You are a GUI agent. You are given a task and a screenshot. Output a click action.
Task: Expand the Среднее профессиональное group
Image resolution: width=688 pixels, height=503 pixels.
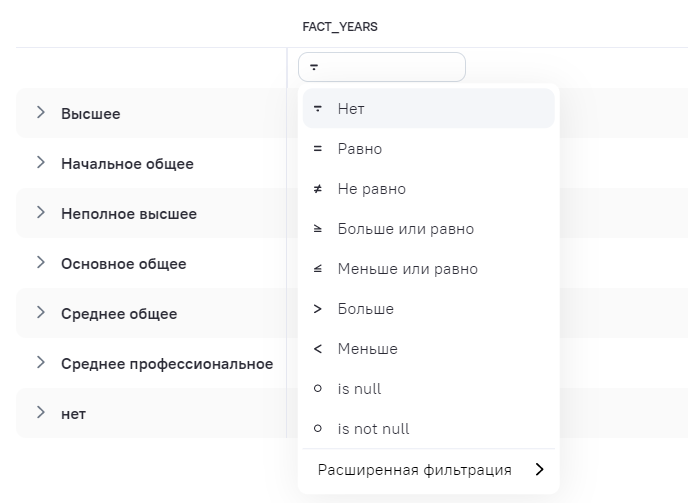41,363
